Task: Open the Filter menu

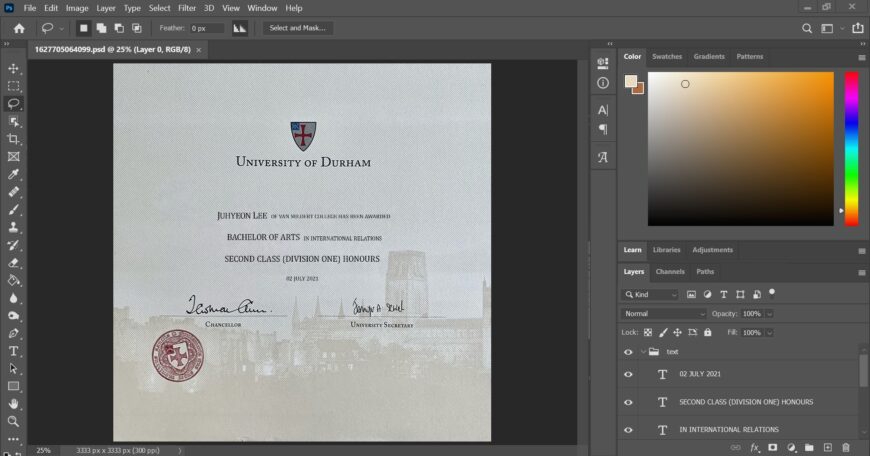Action: (x=187, y=8)
